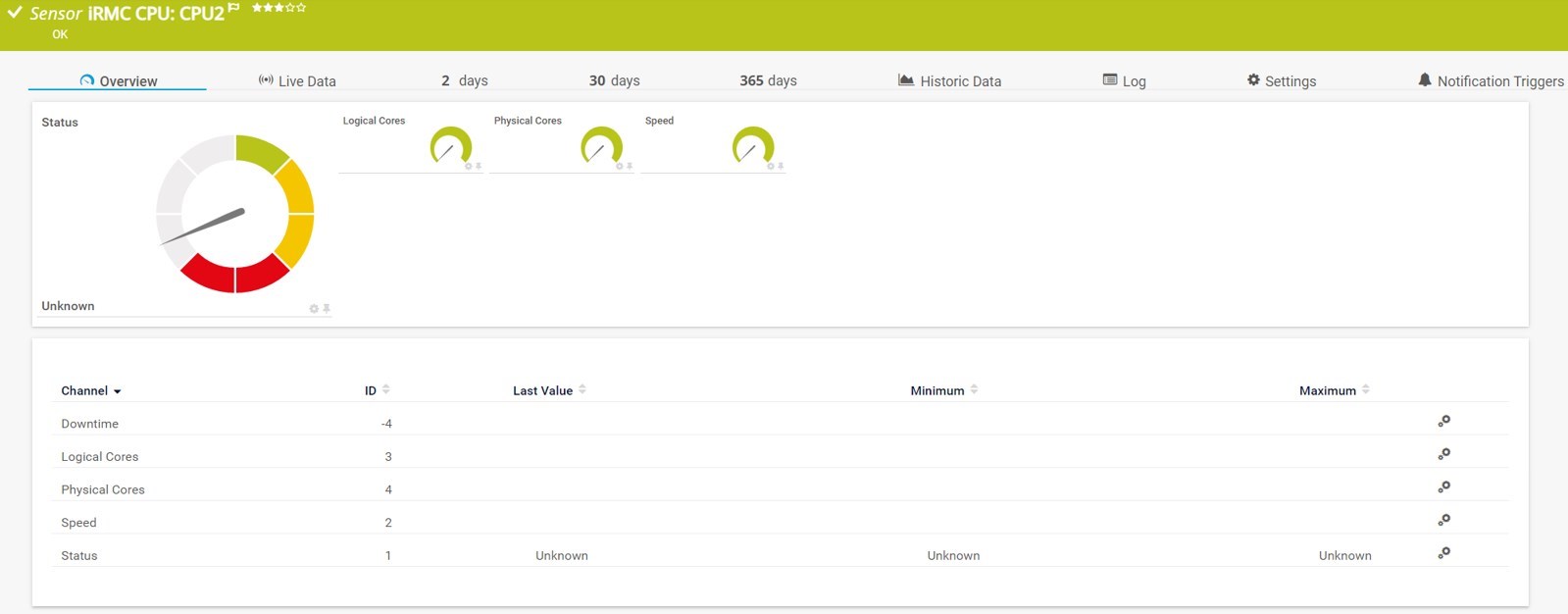Click the pin icon under Status gauge
The image size is (1568, 614).
pos(327,309)
